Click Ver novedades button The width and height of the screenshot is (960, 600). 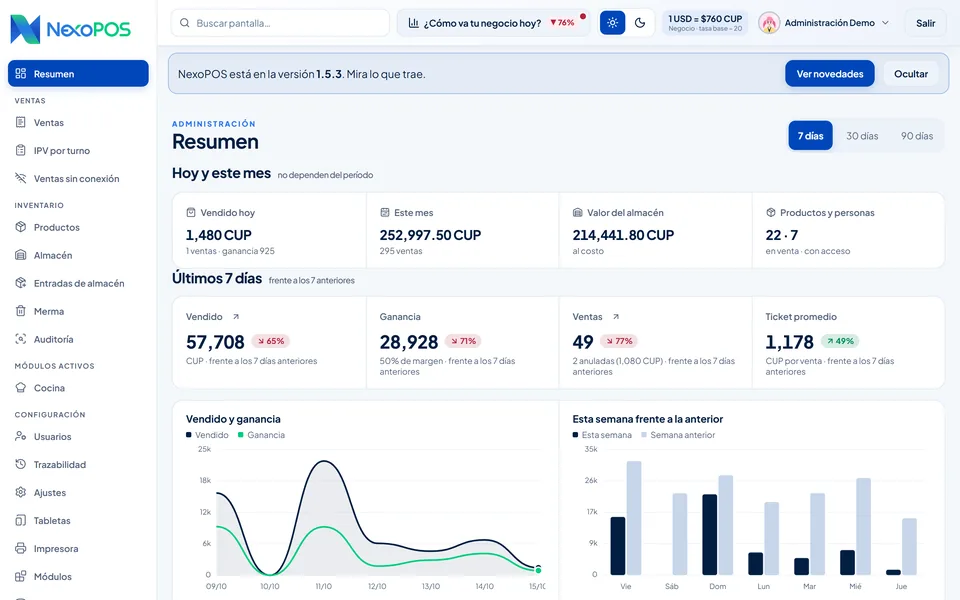tap(830, 73)
